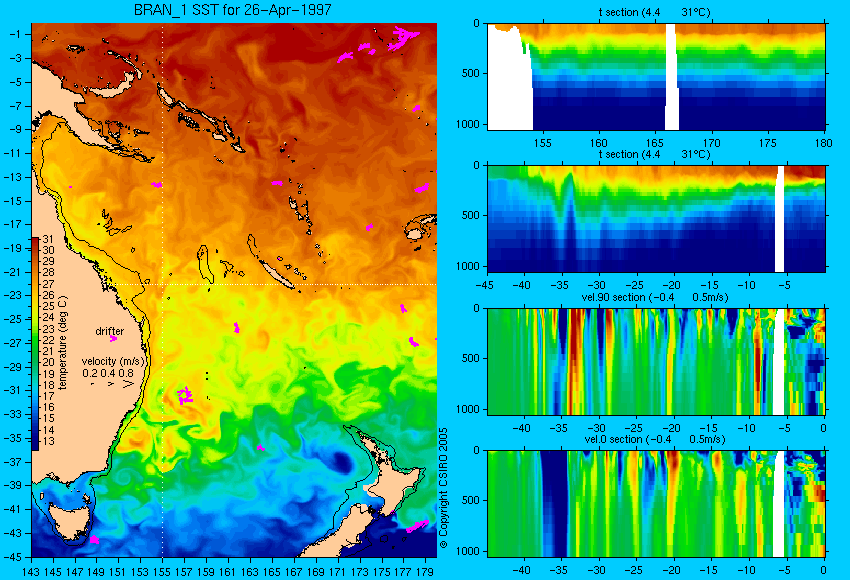Click longitude label 160 on top section axis

598,143
